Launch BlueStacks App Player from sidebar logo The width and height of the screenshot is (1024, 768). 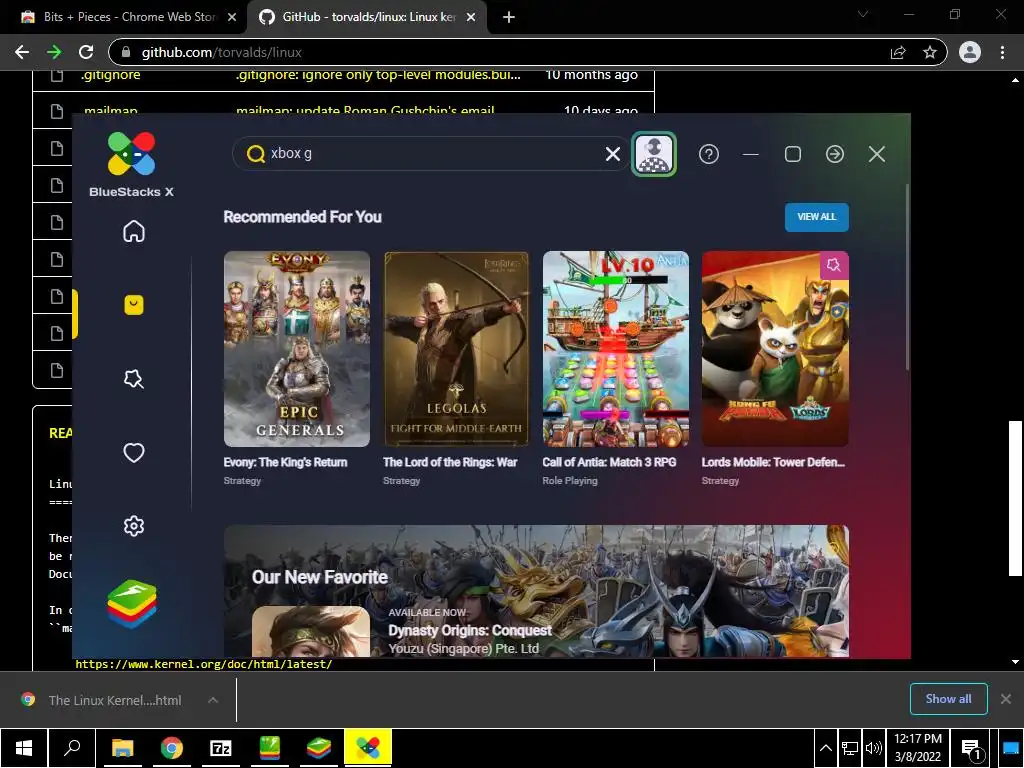click(132, 604)
